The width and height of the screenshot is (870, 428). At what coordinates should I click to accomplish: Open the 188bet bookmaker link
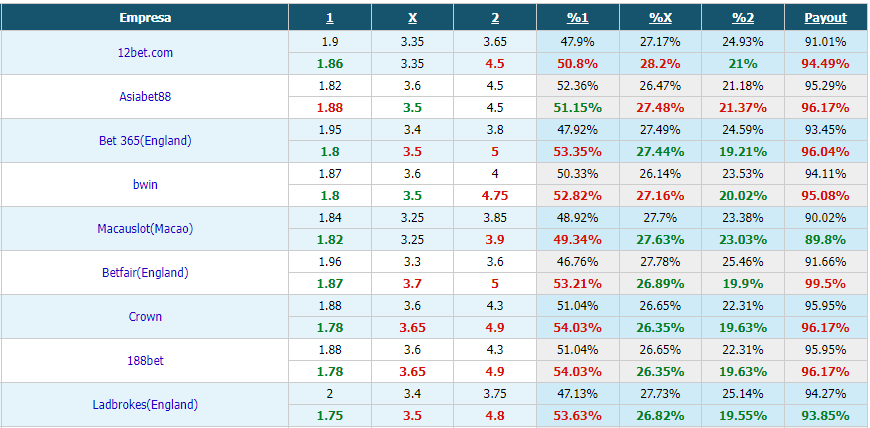(x=145, y=360)
